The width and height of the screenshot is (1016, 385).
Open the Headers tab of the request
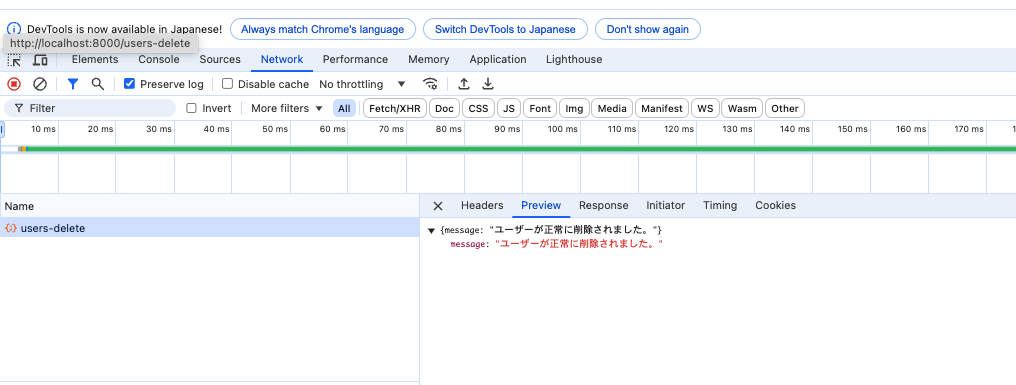[482, 205]
